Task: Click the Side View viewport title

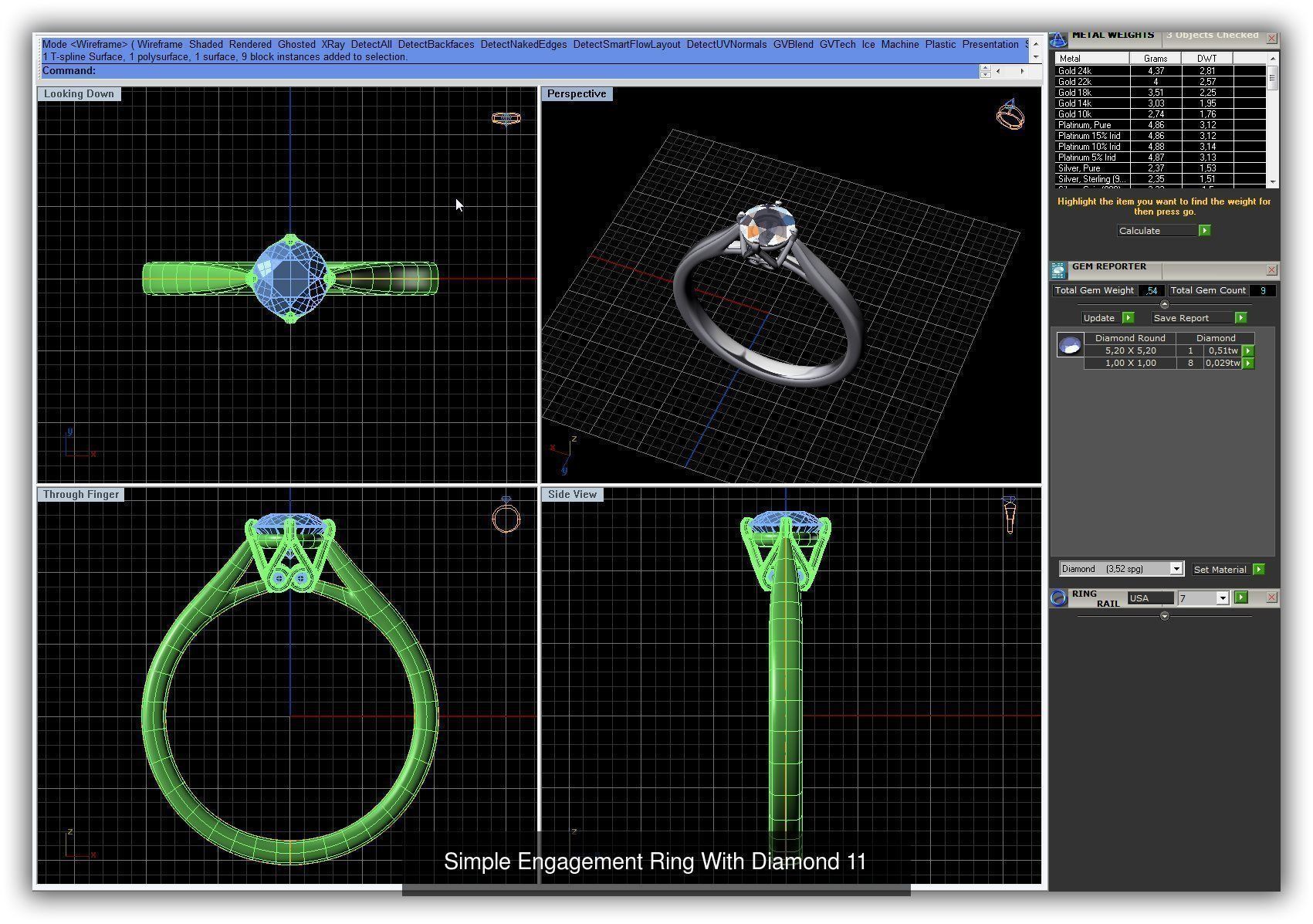Action: coord(572,495)
